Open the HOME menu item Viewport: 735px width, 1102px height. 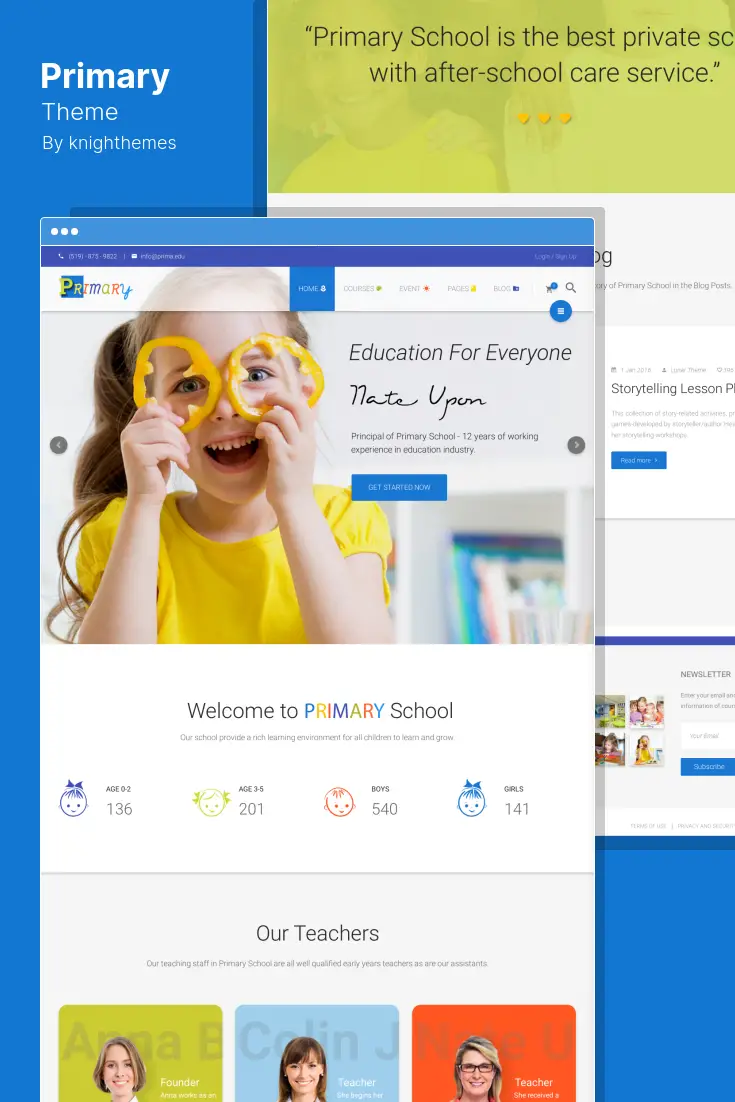coord(312,289)
